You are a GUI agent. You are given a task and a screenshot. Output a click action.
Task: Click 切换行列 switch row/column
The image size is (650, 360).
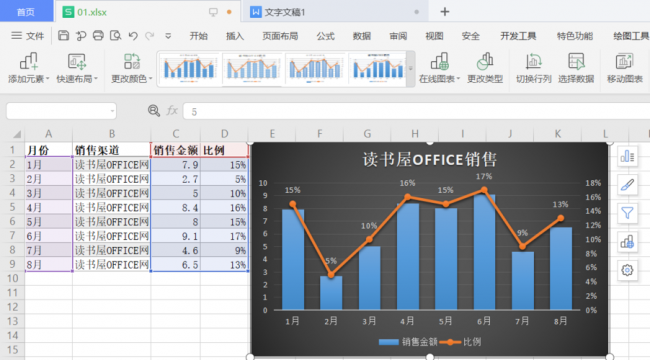tap(534, 68)
